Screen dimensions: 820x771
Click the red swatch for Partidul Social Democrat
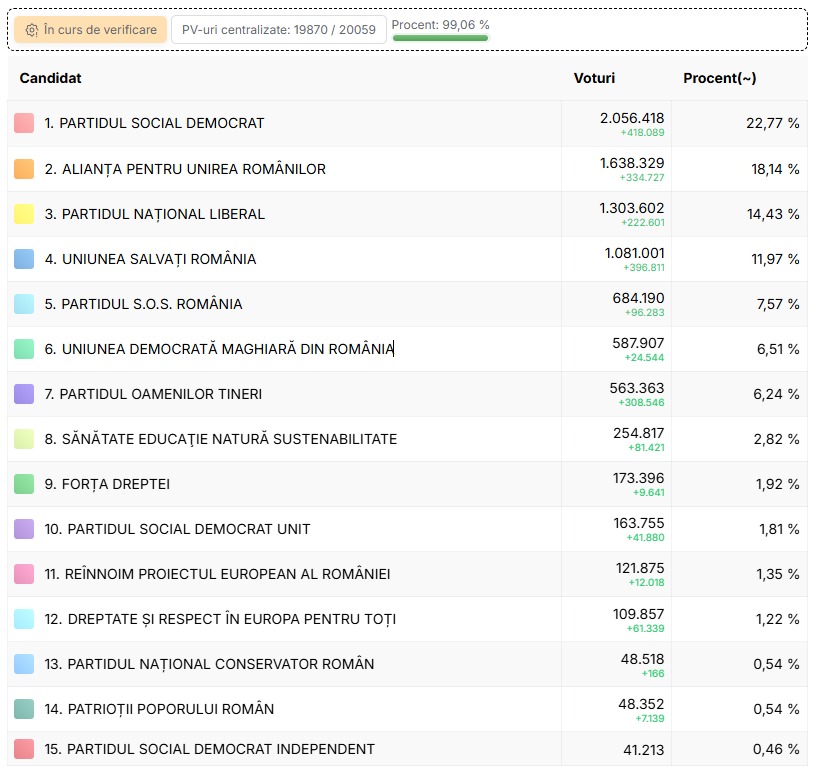(x=24, y=123)
